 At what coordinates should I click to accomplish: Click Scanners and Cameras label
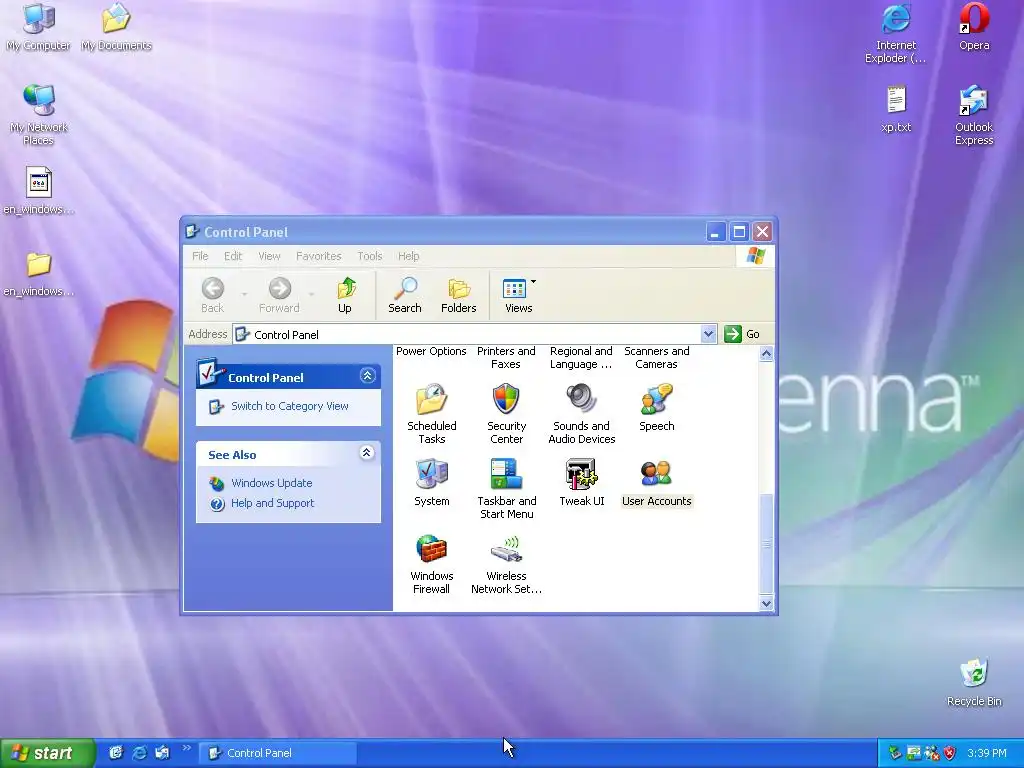656,357
